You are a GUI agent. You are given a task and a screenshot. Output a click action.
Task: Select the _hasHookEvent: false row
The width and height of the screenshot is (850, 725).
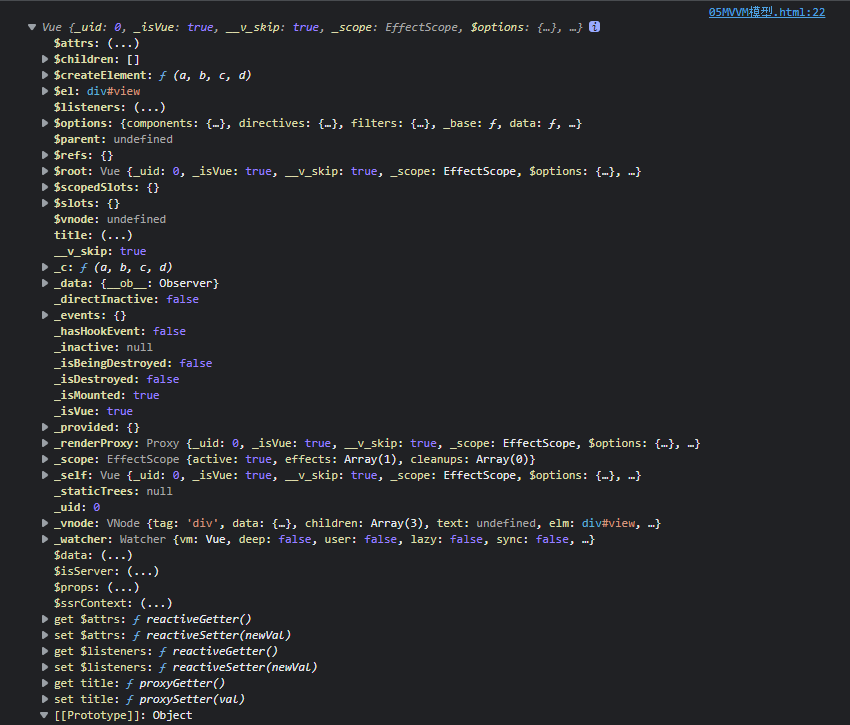(x=120, y=331)
